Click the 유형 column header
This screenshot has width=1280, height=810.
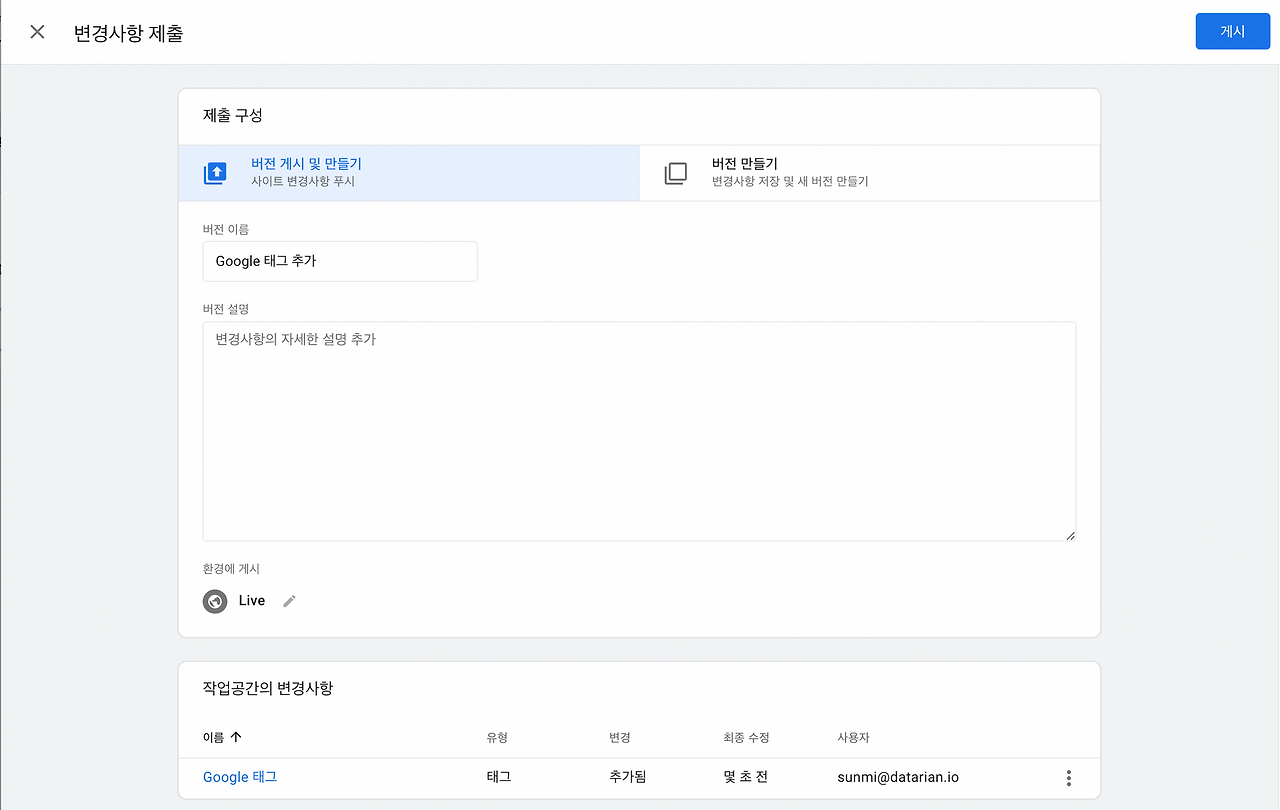(497, 737)
